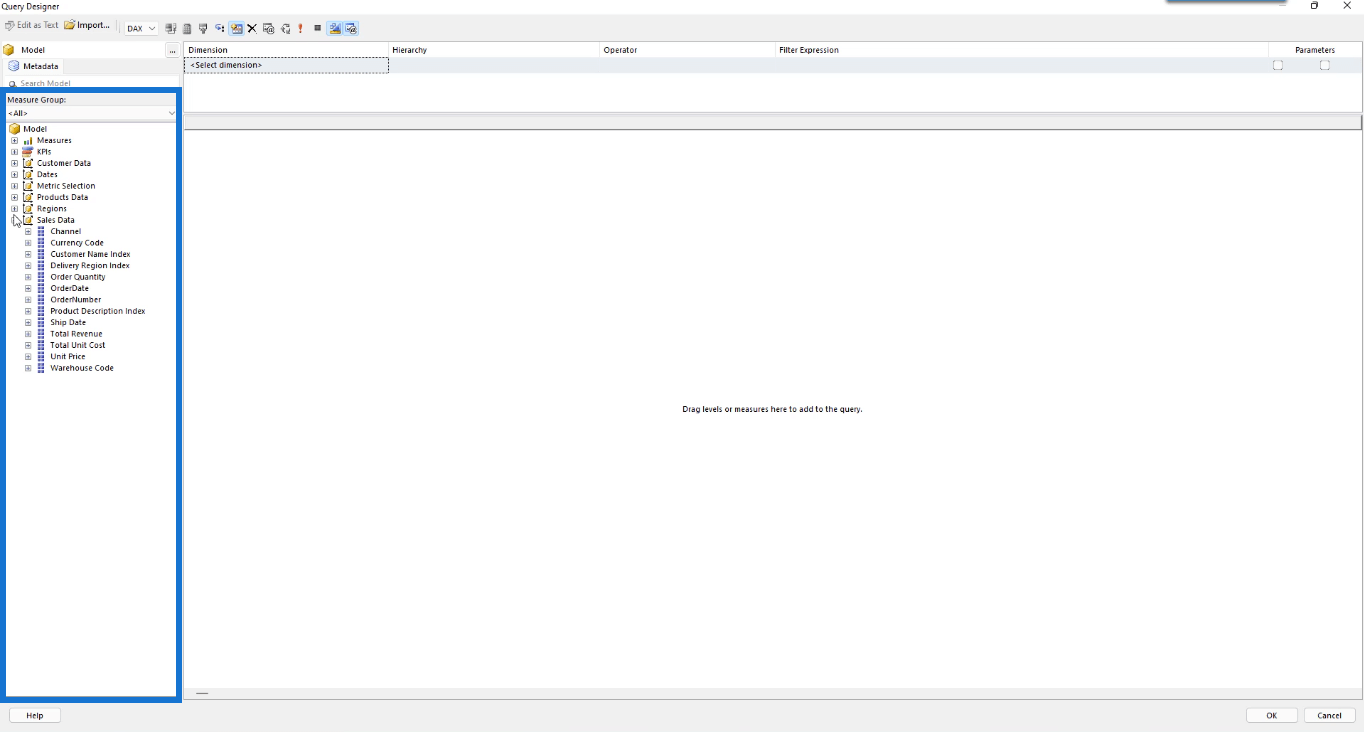
Task: Click the Dimension column header
Action: point(286,50)
